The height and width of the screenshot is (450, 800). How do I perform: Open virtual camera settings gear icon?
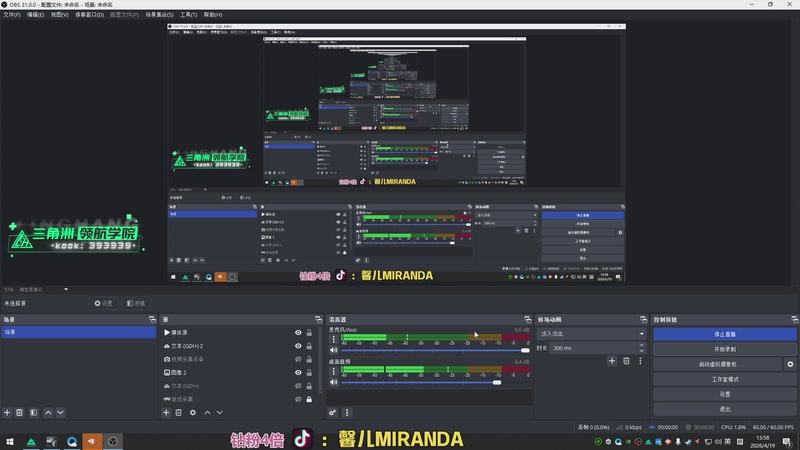point(790,364)
